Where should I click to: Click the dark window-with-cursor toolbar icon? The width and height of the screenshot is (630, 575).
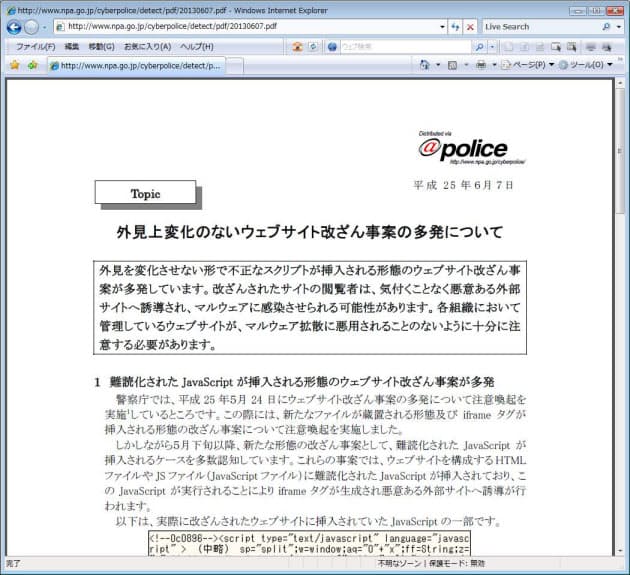pyautogui.click(x=571, y=47)
